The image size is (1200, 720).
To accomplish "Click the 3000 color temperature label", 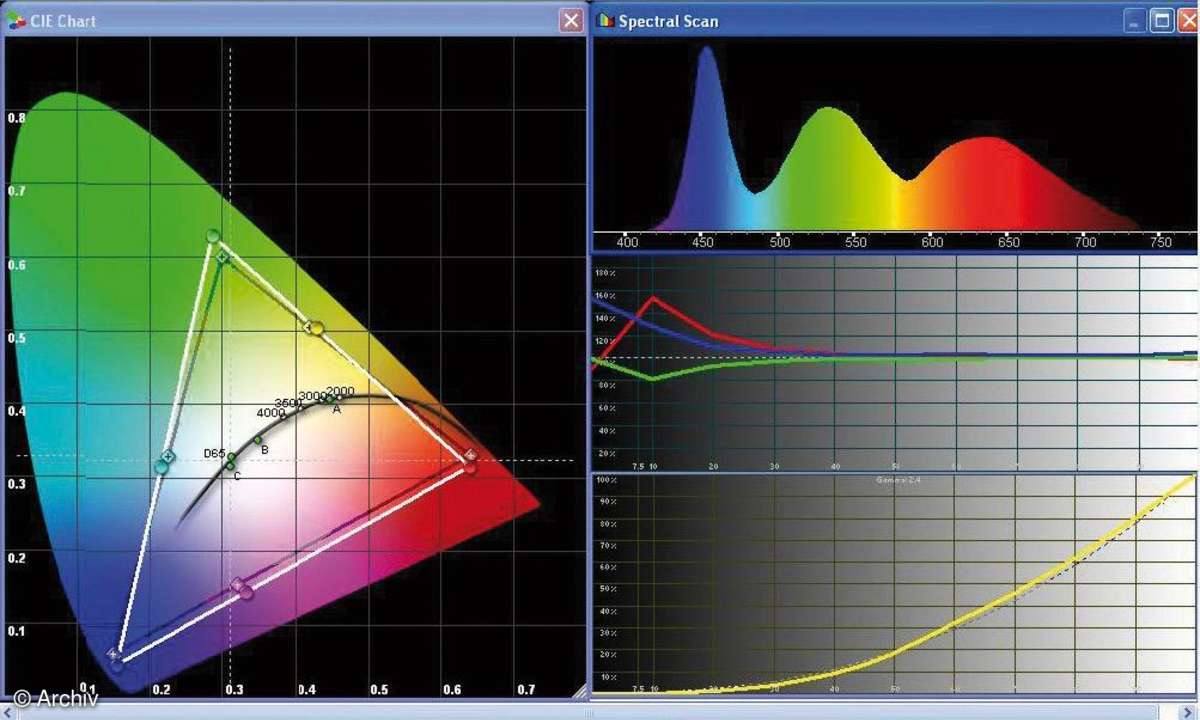I will (313, 396).
